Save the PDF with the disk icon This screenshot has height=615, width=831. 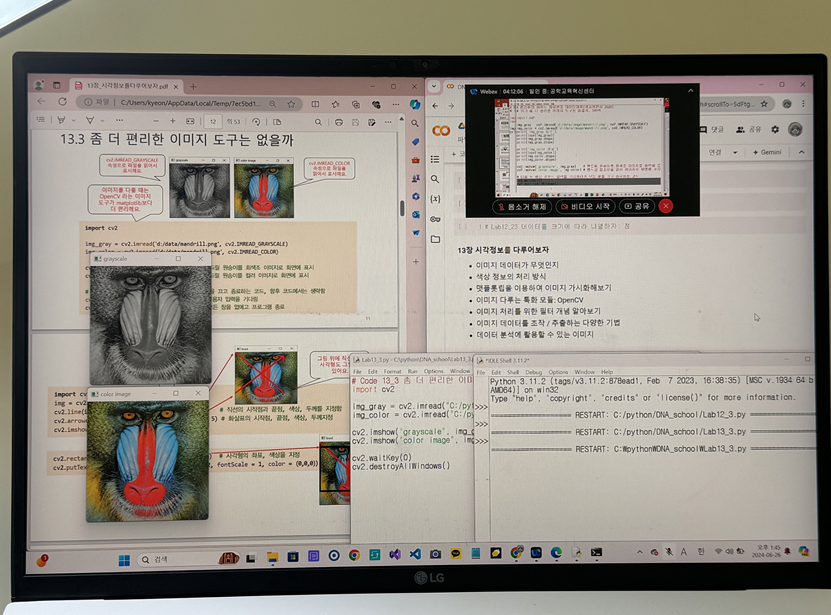355,122
